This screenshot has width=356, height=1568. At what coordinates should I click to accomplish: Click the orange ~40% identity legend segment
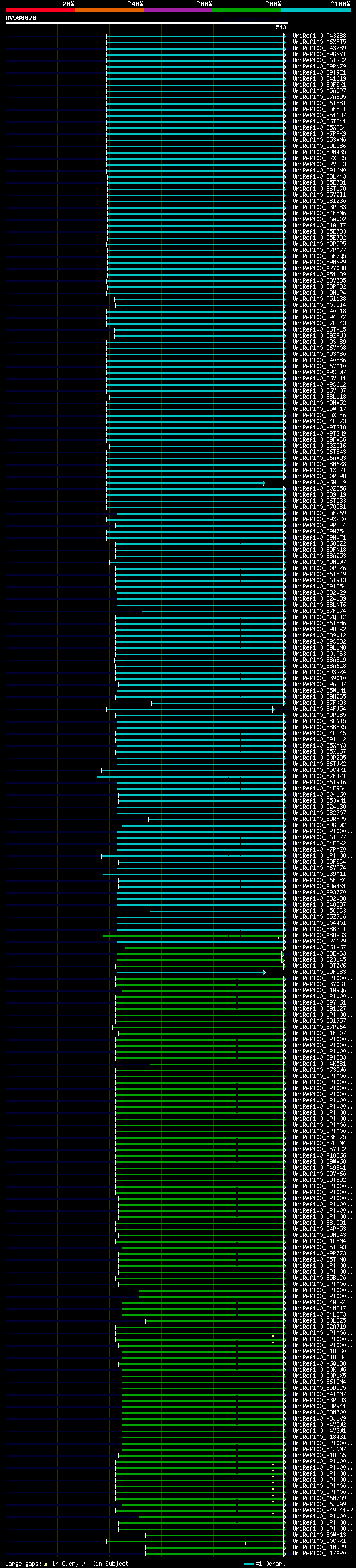109,10
